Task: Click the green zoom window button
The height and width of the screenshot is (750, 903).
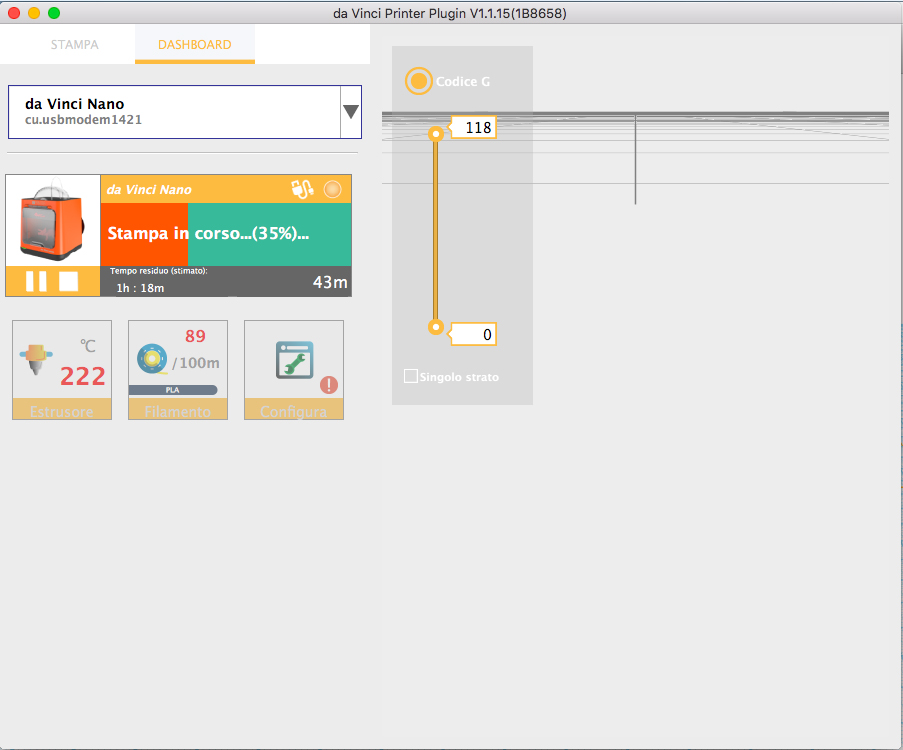Action: (54, 13)
